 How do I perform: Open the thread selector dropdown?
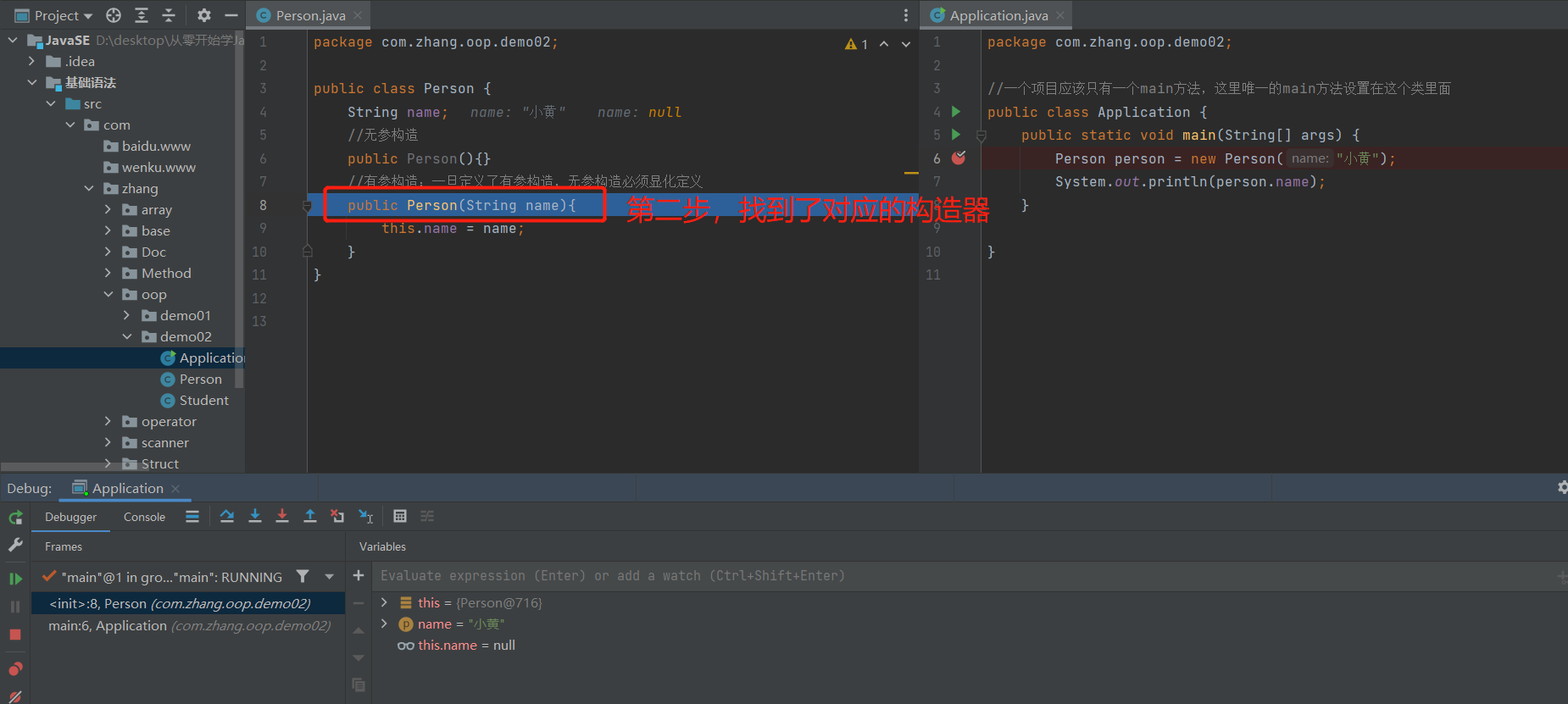pyautogui.click(x=330, y=577)
